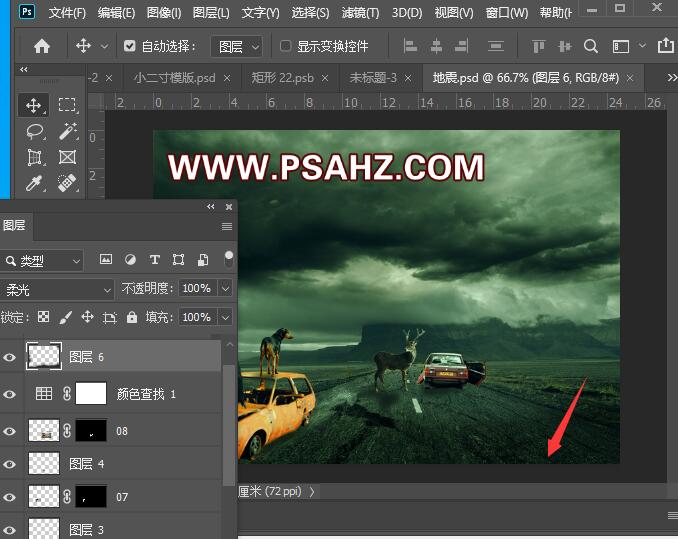The height and width of the screenshot is (539, 678).
Task: Filter layers by type T icon
Action: (155, 259)
